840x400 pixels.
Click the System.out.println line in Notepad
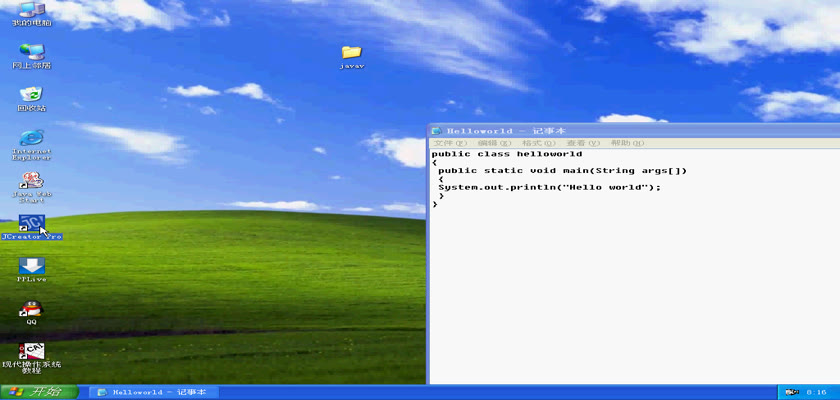point(550,187)
